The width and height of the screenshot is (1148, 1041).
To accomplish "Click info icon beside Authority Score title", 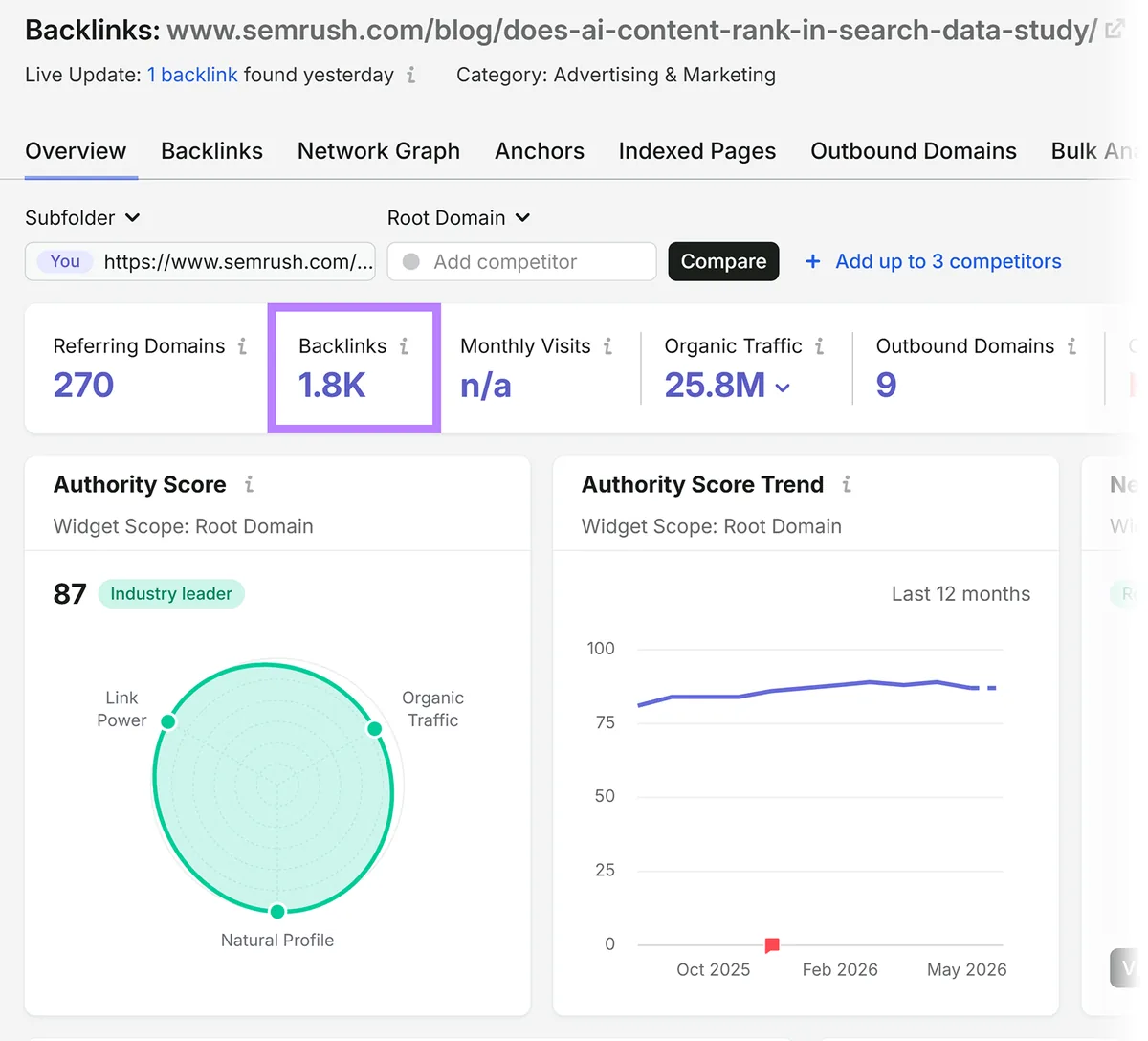I will pyautogui.click(x=249, y=485).
